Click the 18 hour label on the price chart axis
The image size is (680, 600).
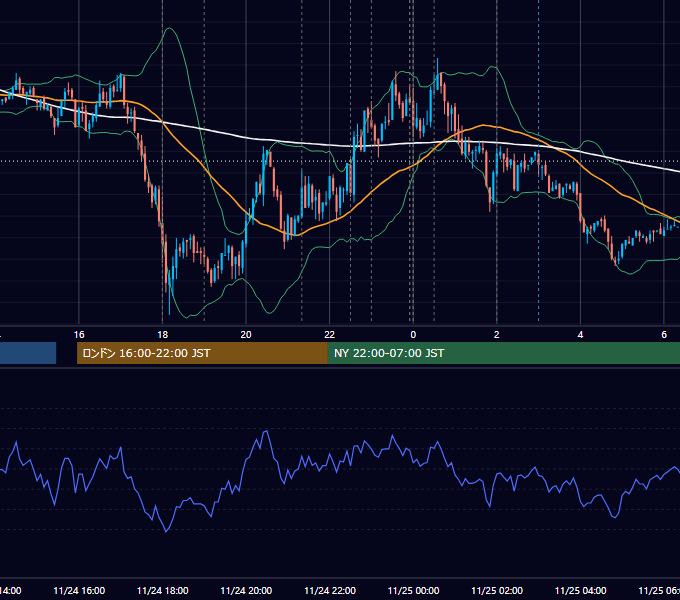click(163, 335)
